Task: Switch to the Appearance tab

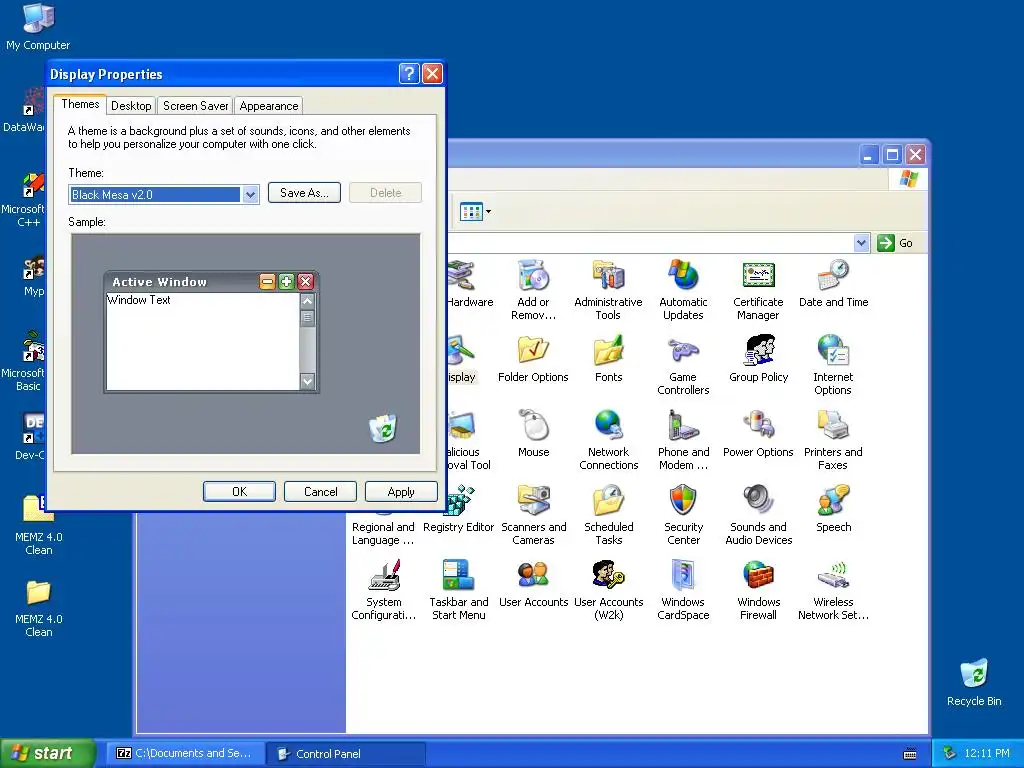Action: coord(268,106)
